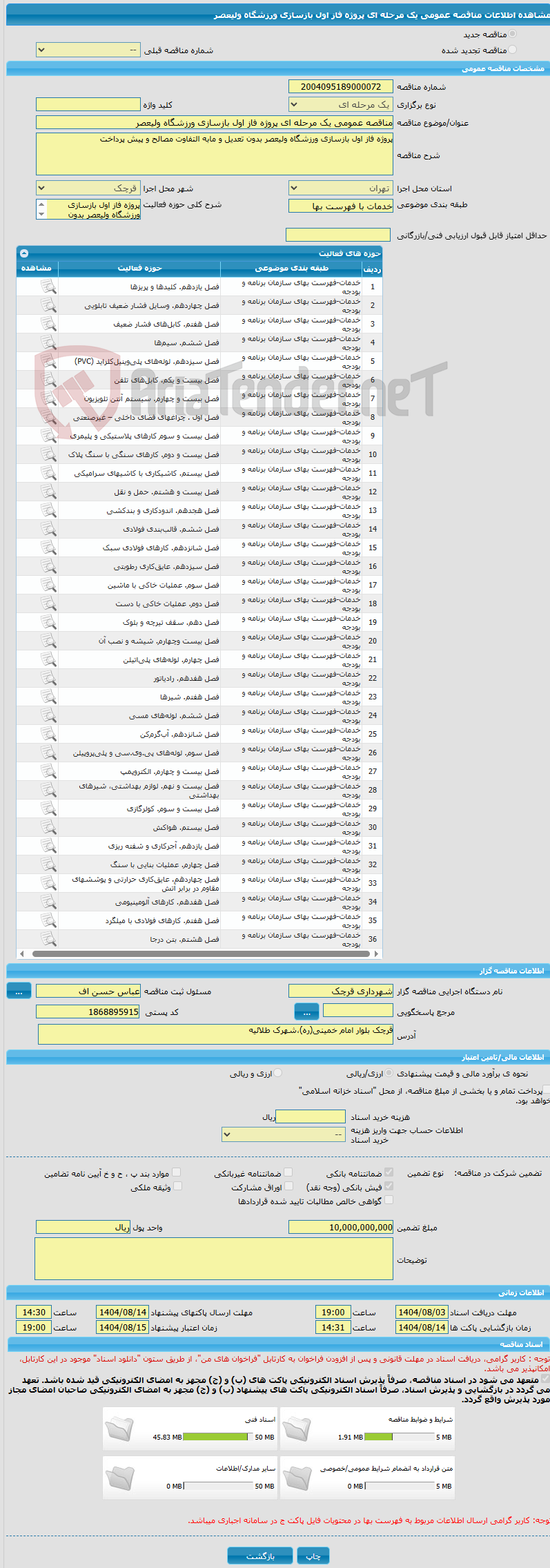Click the توضیحات text area

tap(214, 1259)
